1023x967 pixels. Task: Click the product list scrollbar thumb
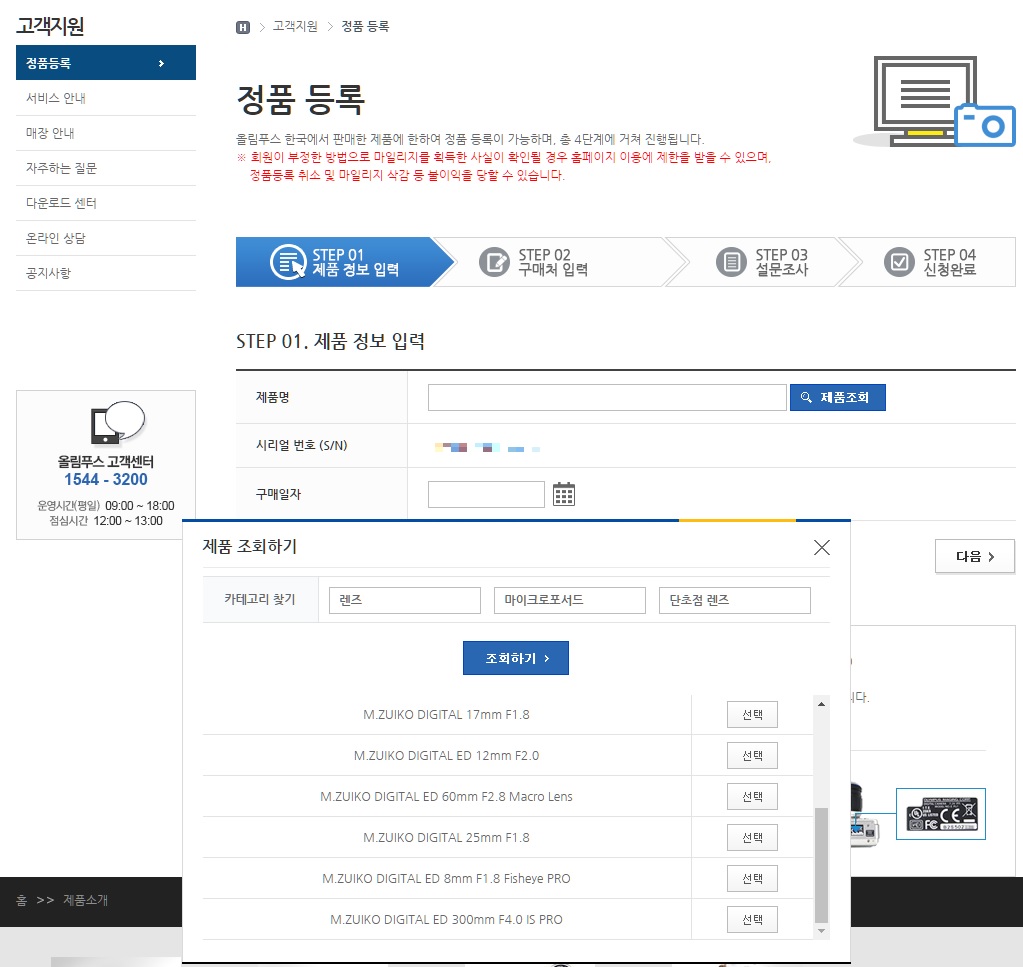pos(821,865)
